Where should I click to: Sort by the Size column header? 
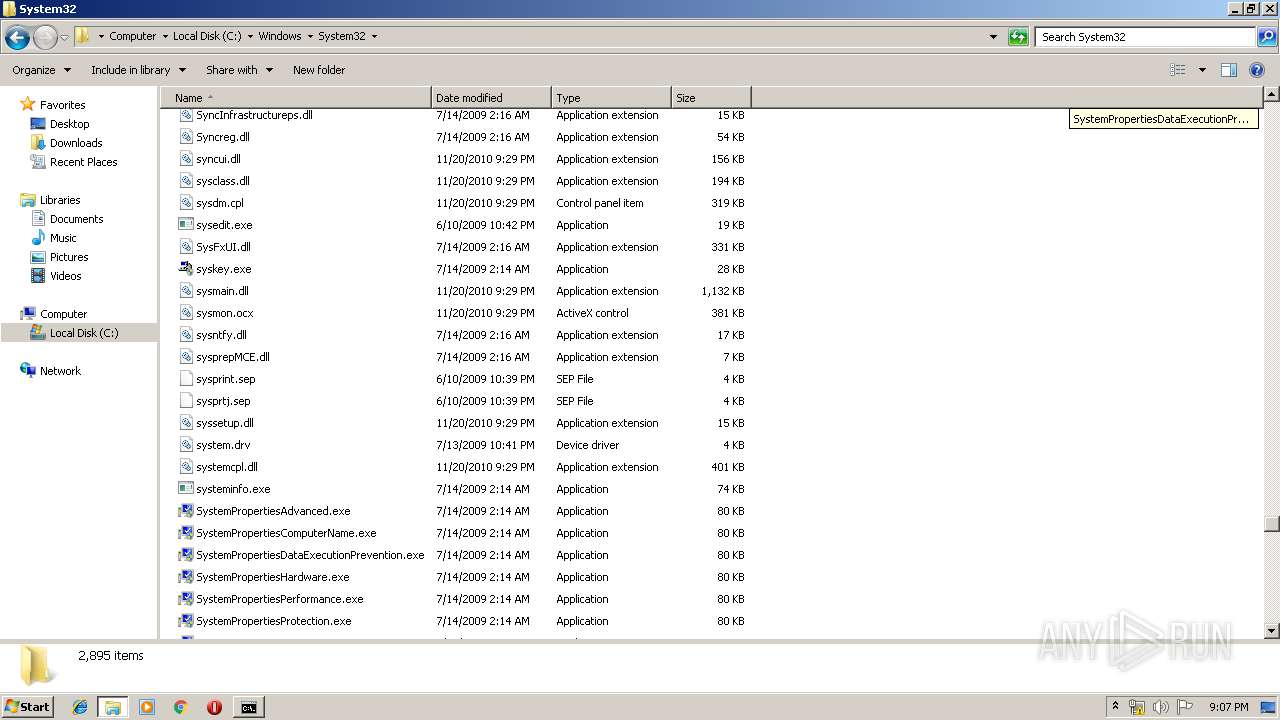(711, 98)
